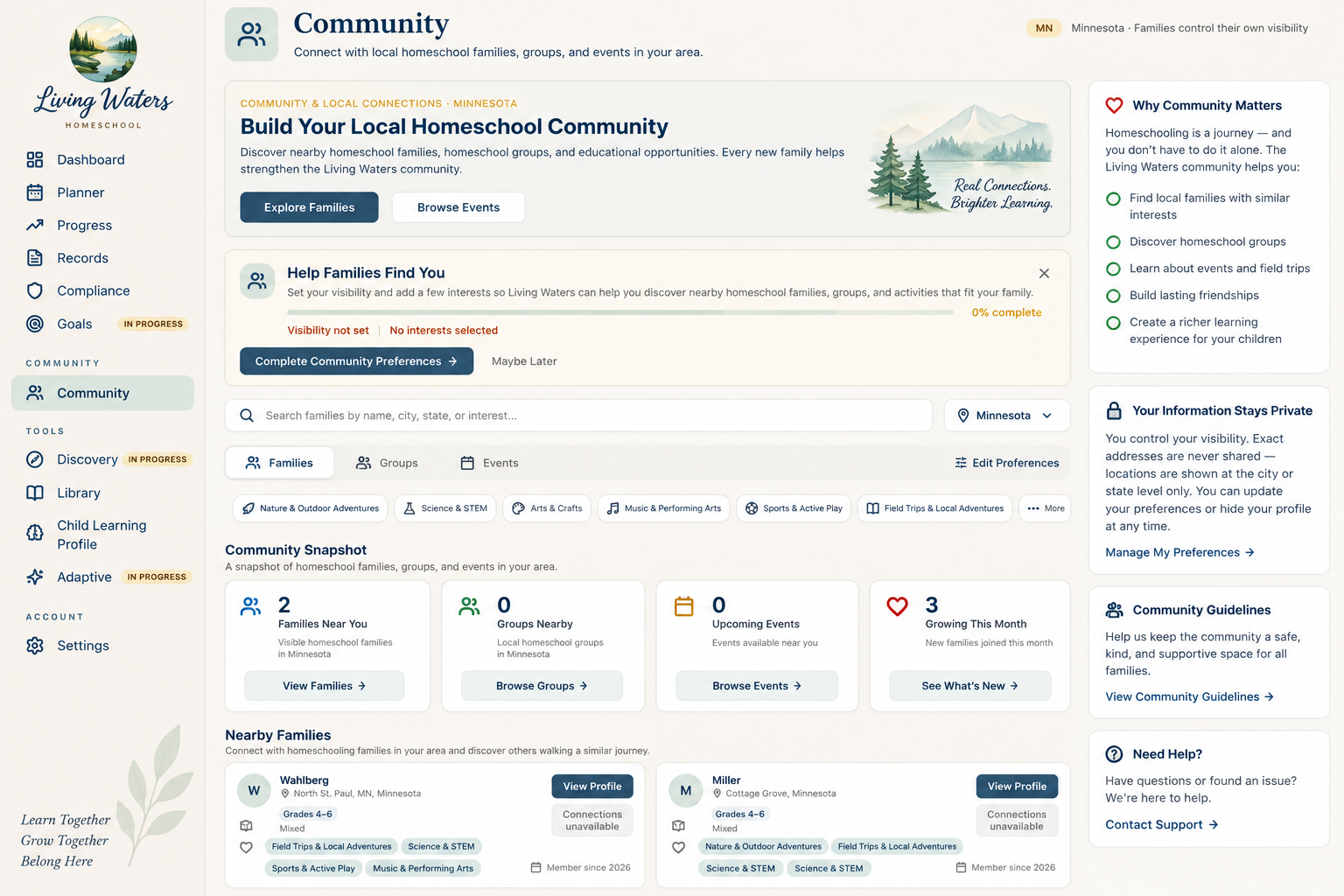Image resolution: width=1344 pixels, height=896 pixels.
Task: Click the family search input field
Action: coord(578,416)
